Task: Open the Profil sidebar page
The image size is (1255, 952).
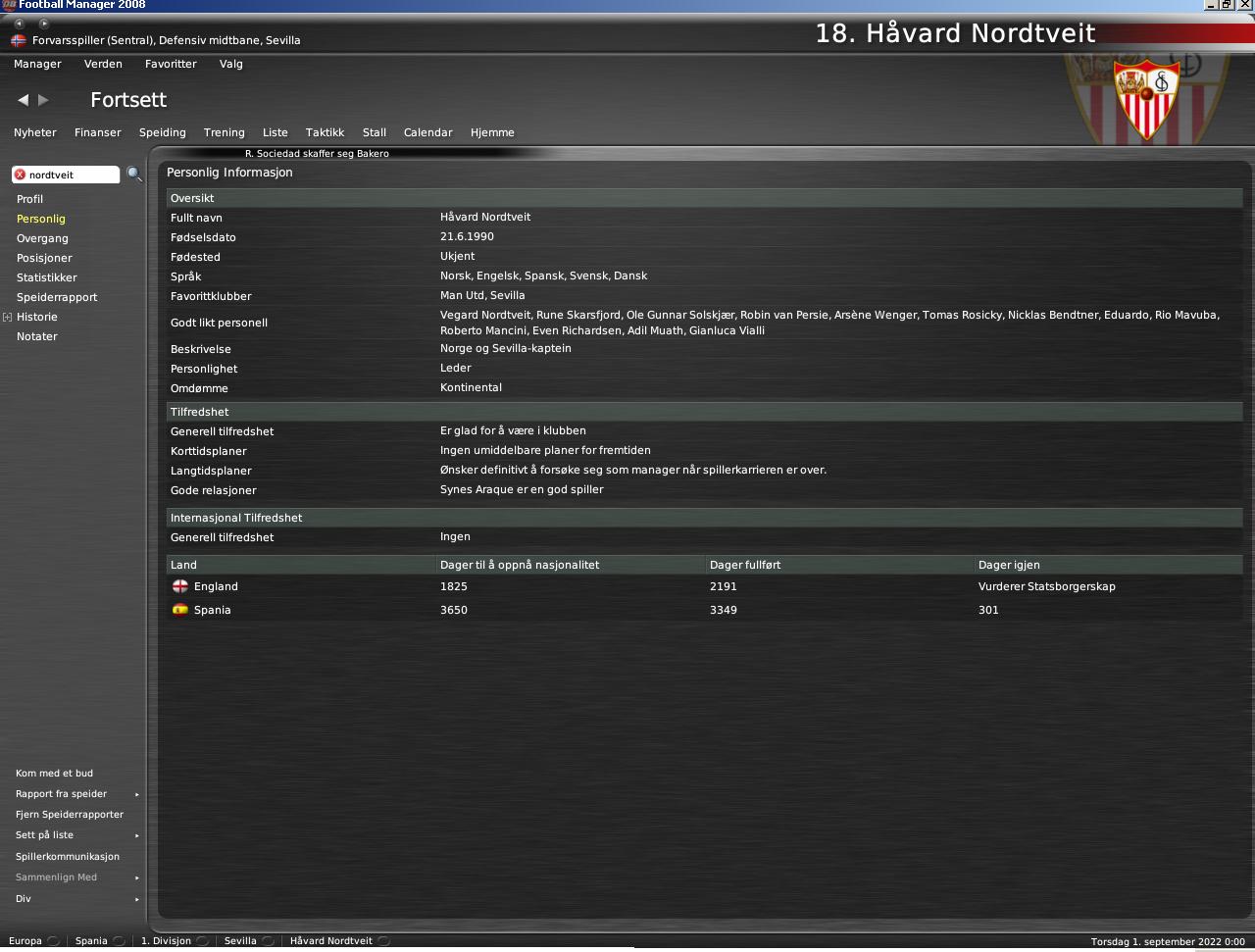Action: coord(29,199)
